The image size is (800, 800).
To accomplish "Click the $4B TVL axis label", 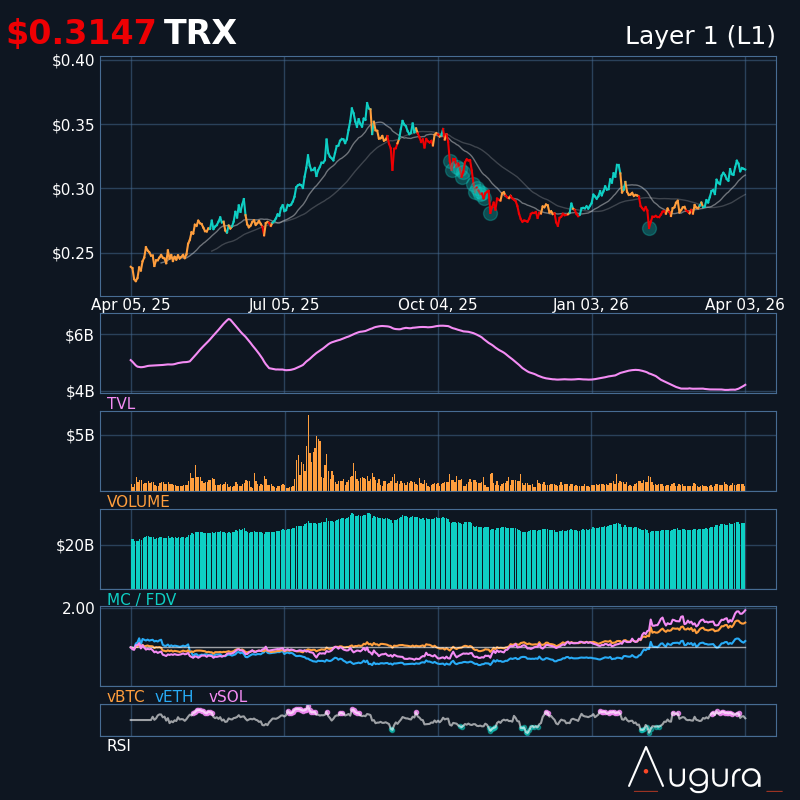I will (x=80, y=391).
